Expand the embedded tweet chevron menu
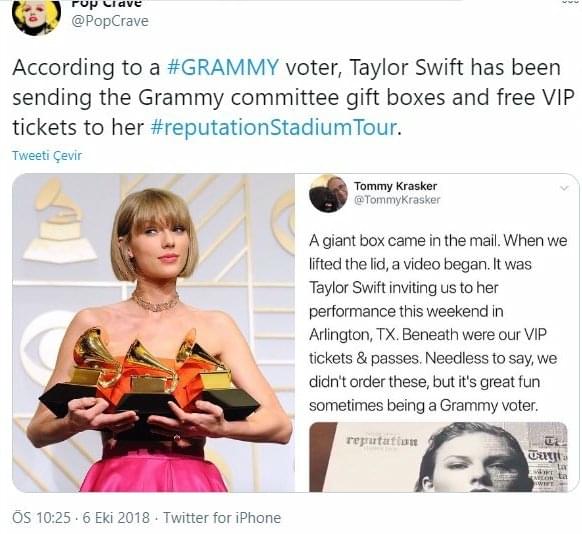The width and height of the screenshot is (582, 534). click(x=564, y=188)
